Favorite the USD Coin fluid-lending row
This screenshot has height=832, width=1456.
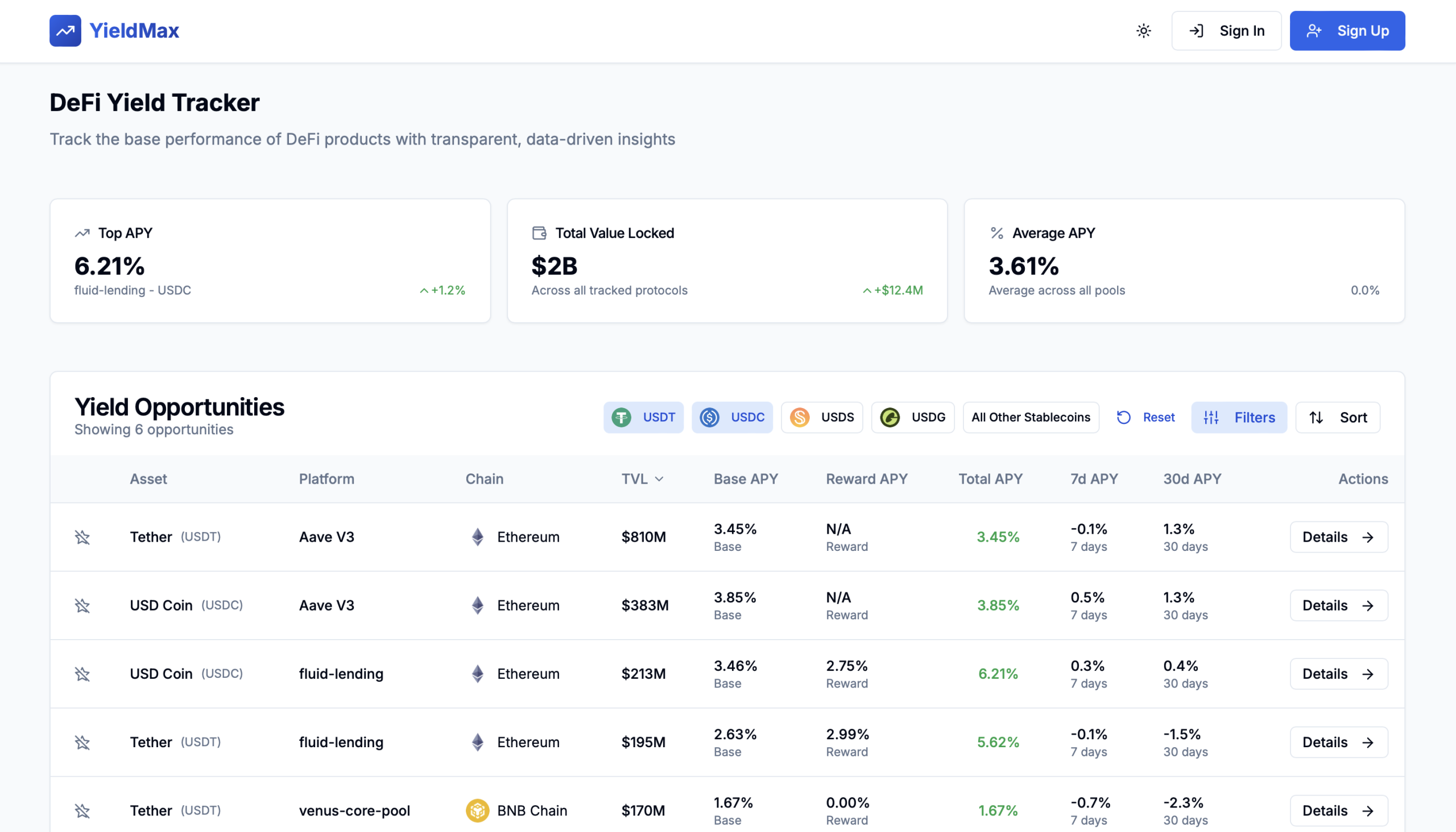click(x=82, y=674)
